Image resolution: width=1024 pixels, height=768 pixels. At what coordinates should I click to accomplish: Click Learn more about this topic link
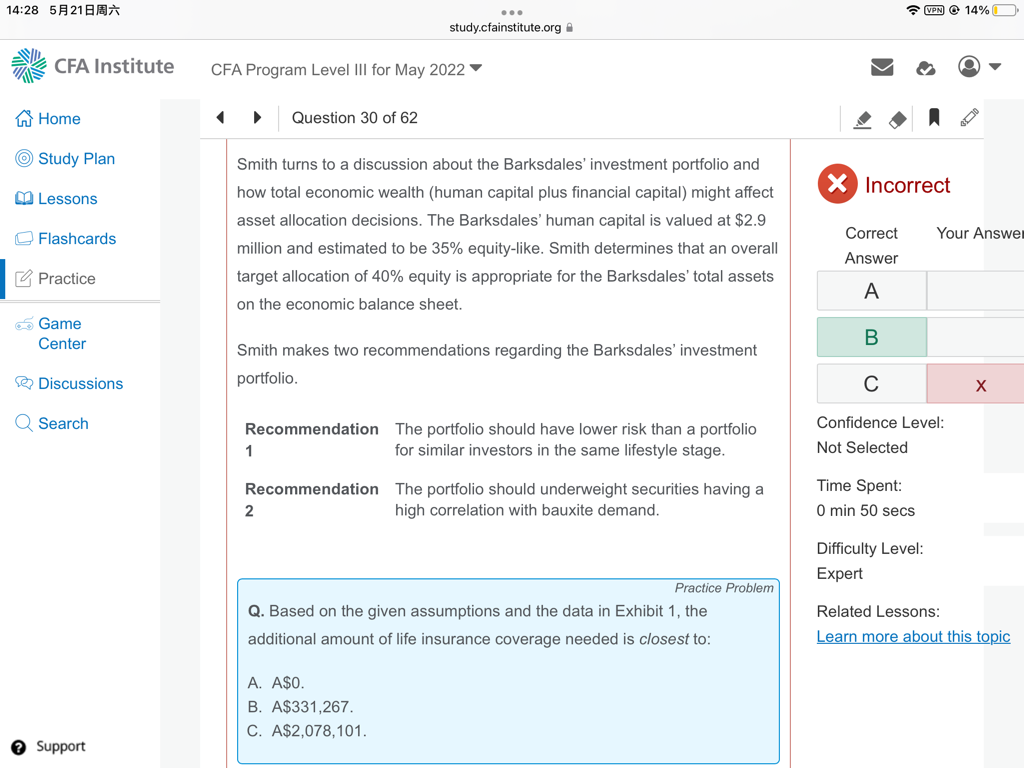tap(913, 636)
